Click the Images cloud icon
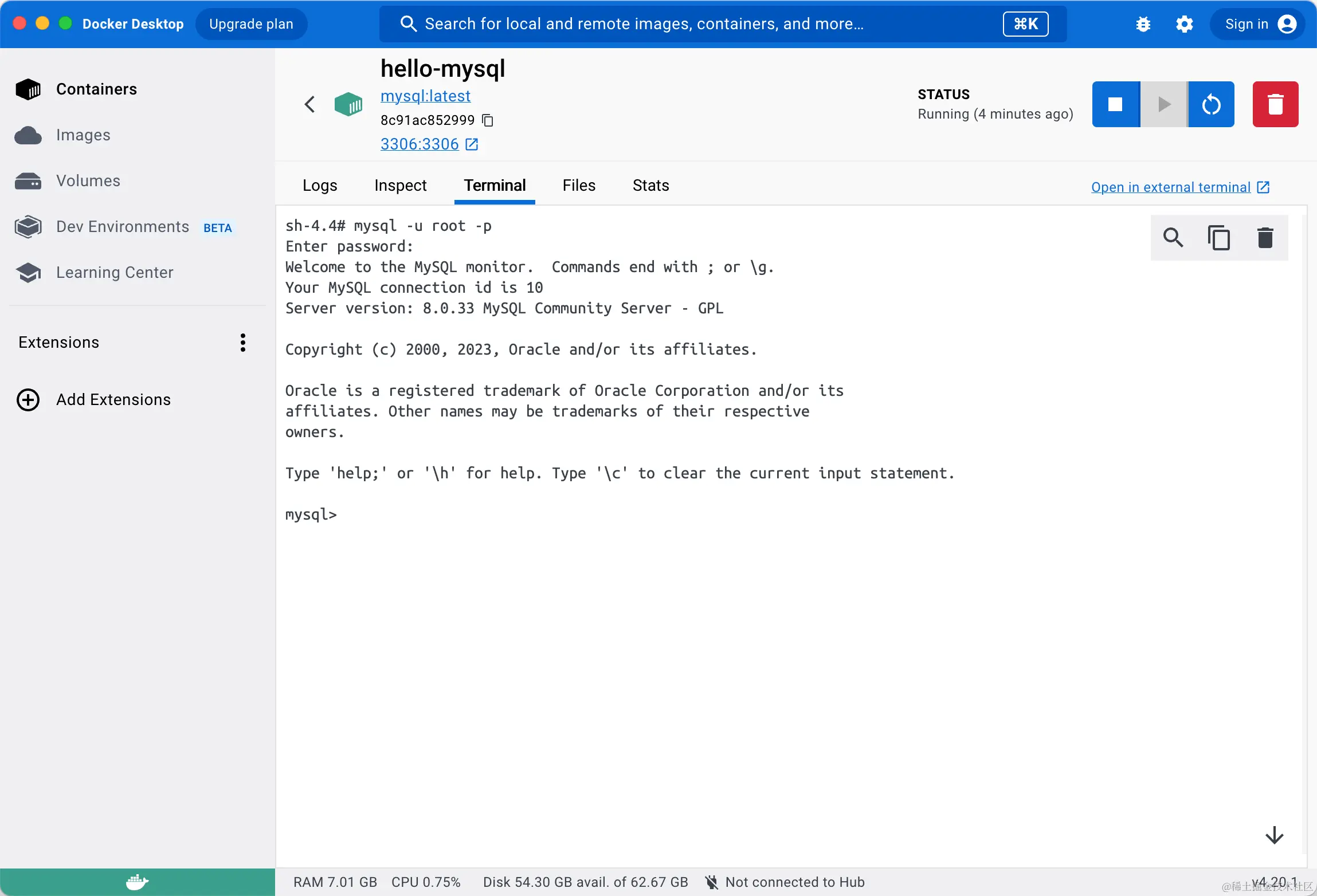Viewport: 1317px width, 896px height. coord(28,135)
